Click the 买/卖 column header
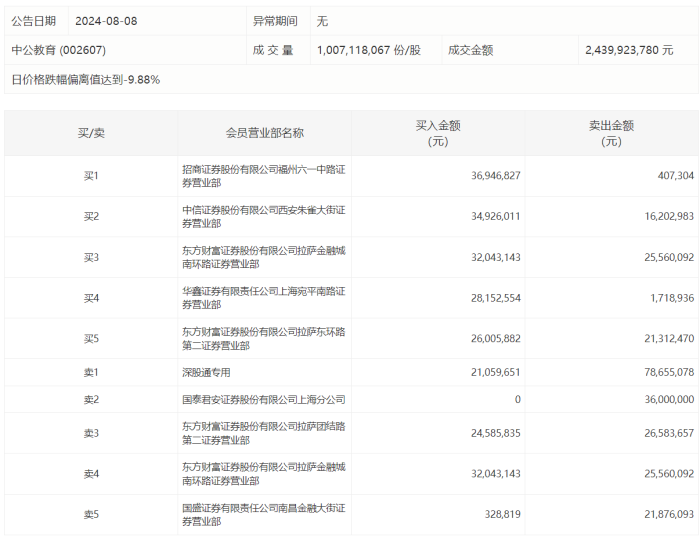Viewport: 700px width, 537px height. pyautogui.click(x=91, y=133)
